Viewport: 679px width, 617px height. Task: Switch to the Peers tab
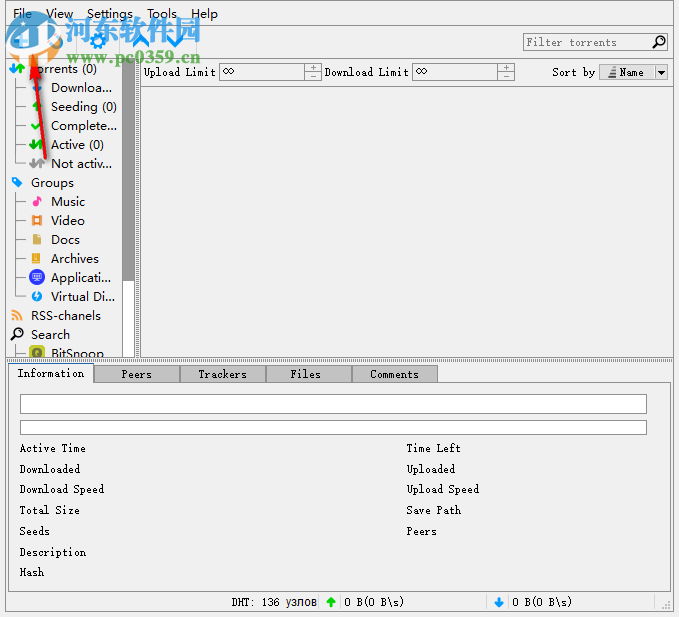136,374
